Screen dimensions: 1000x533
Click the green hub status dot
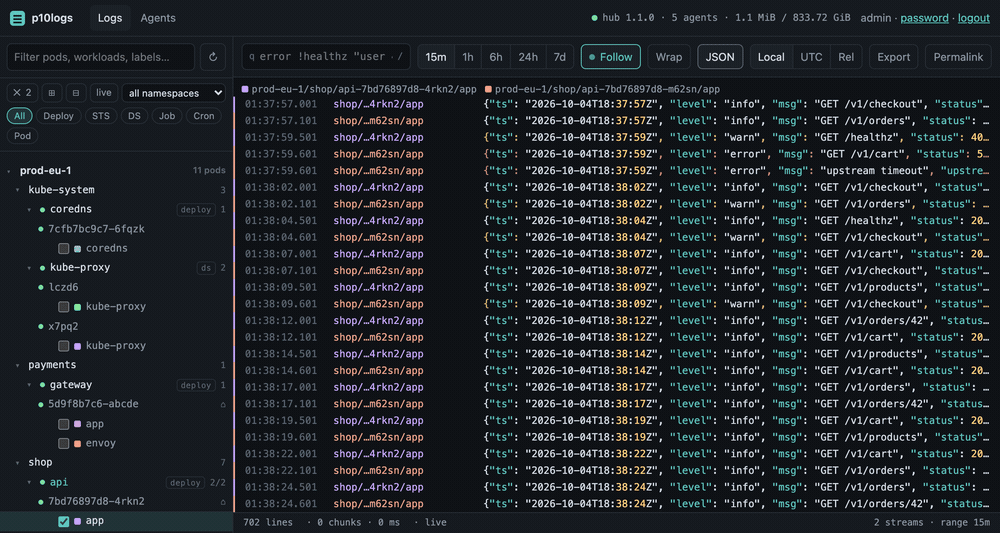pos(594,18)
